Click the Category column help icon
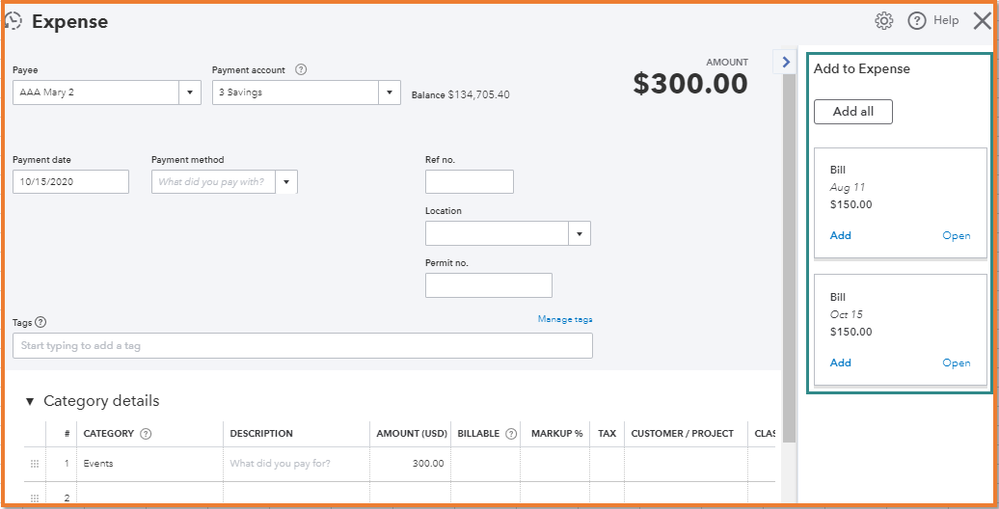This screenshot has height=509, width=999. coord(146,434)
